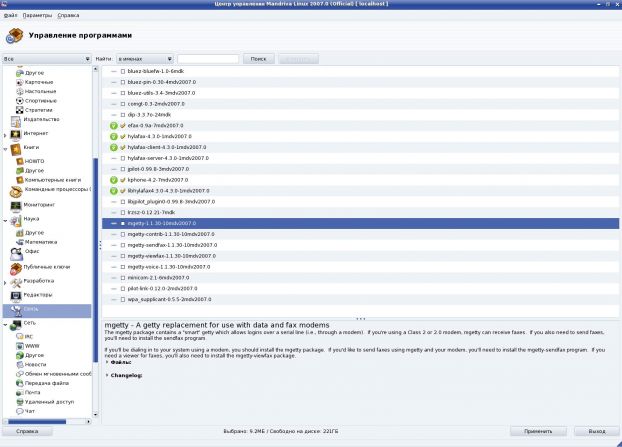
Task: Untick the hylafax-4.3.0 package checkbox
Action: 123,136
